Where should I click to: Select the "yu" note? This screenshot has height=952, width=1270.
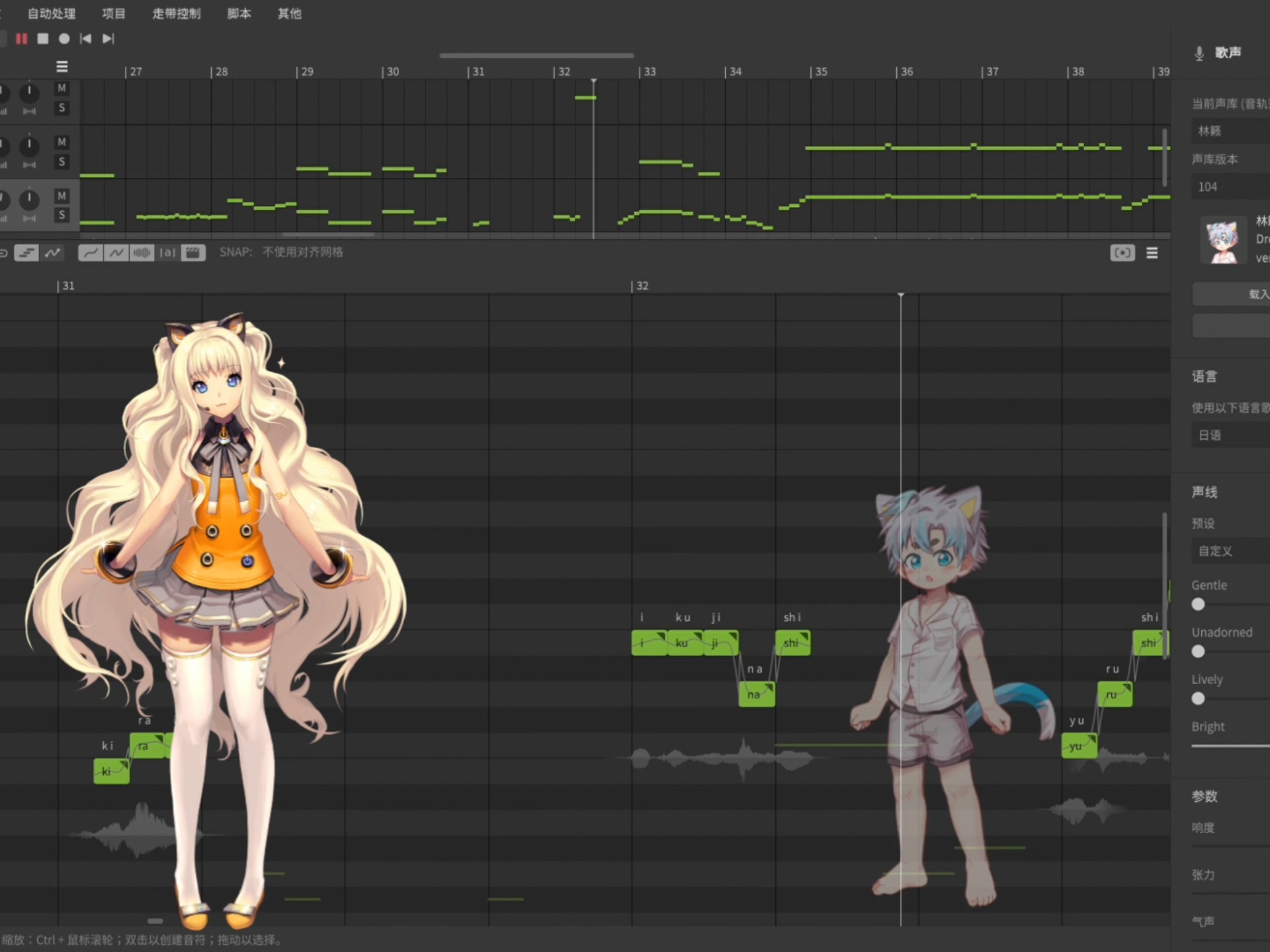tap(1079, 746)
